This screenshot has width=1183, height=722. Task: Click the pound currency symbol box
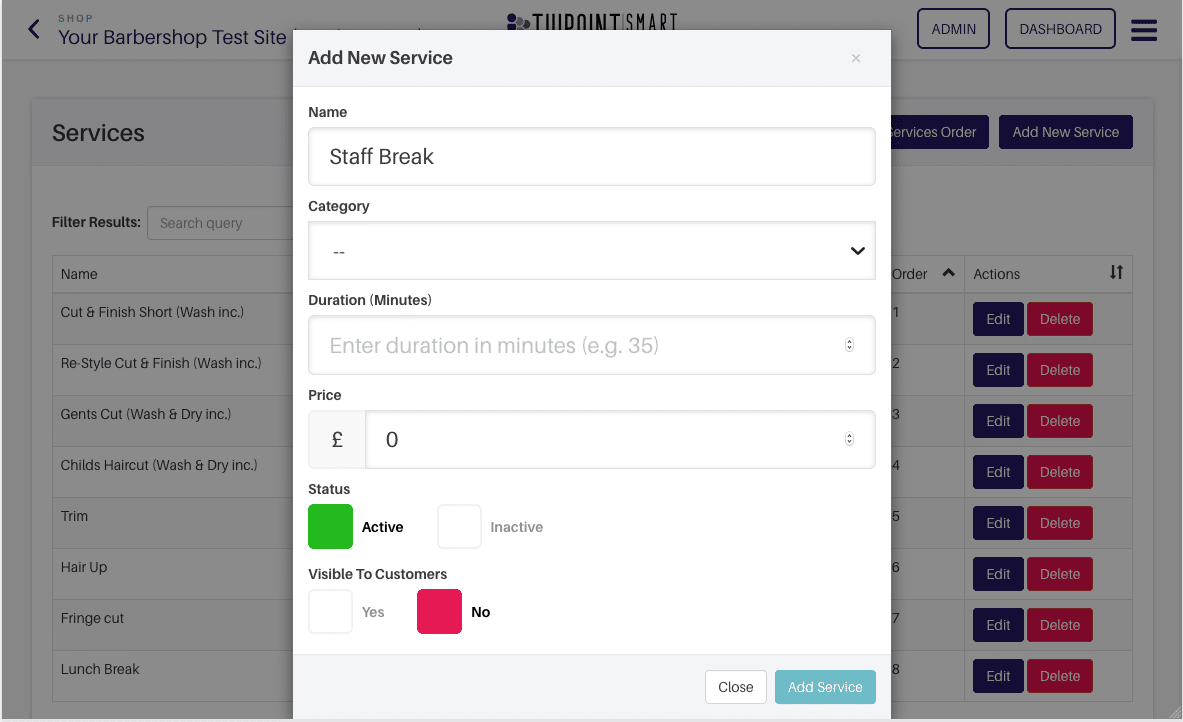point(337,439)
